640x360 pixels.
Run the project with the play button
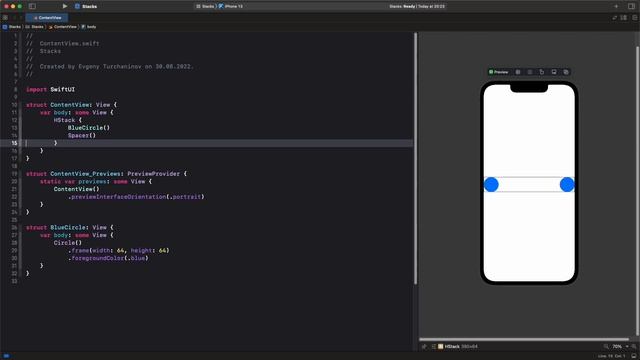pyautogui.click(x=64, y=6)
